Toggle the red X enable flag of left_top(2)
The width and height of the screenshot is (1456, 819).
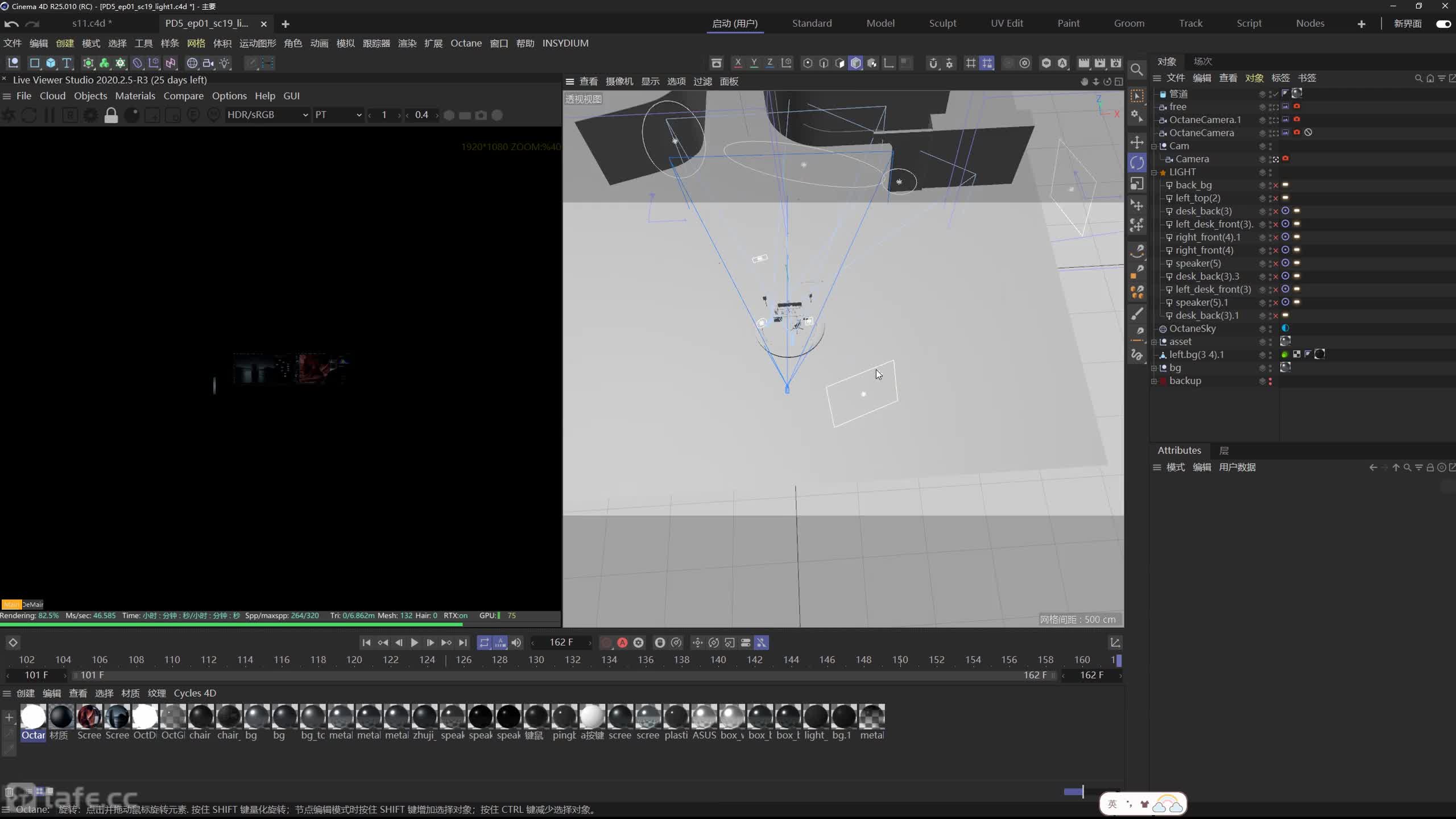click(x=1276, y=198)
